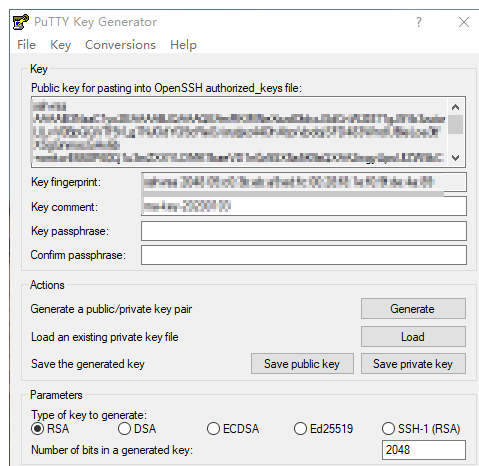
Task: Click Save public key button
Action: click(x=302, y=364)
